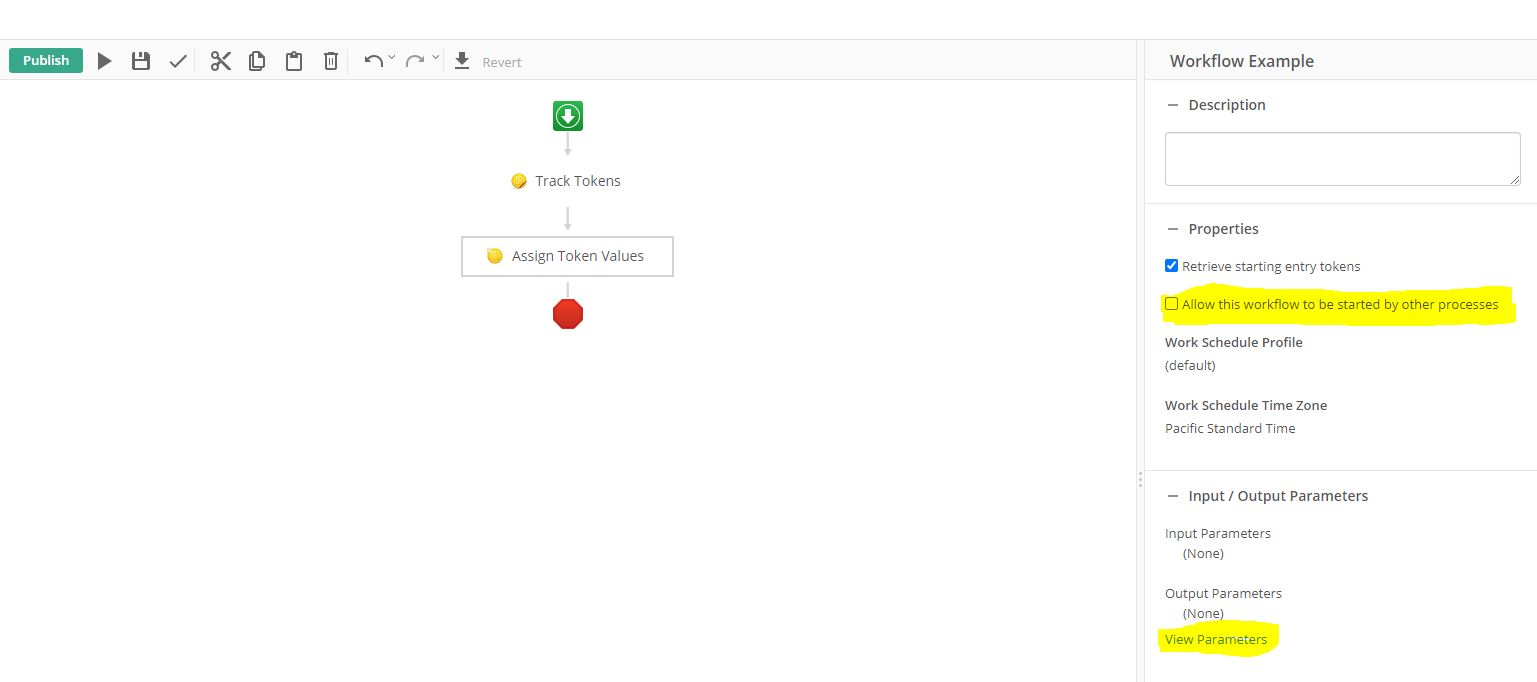The width and height of the screenshot is (1537, 682).
Task: Validate the workflow with the checkmark icon
Action: coord(178,62)
